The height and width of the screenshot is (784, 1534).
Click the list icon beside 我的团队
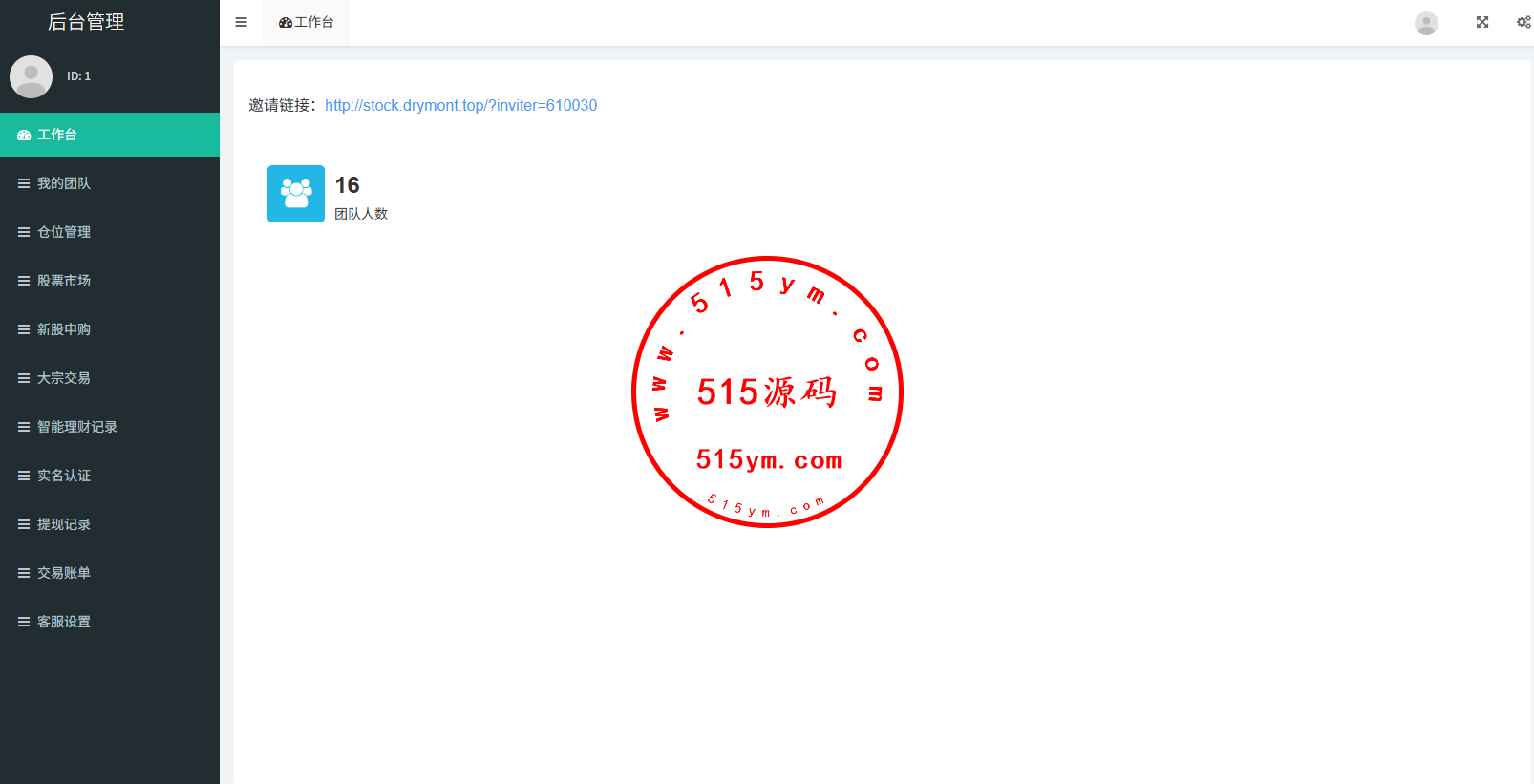point(24,183)
